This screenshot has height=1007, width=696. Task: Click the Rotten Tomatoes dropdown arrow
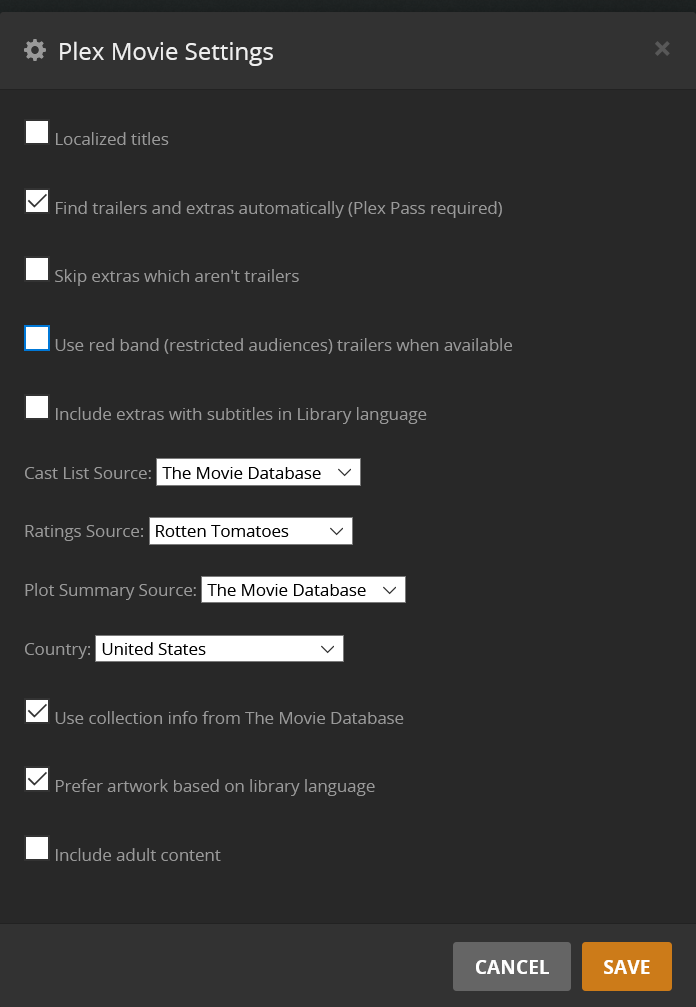(x=337, y=531)
